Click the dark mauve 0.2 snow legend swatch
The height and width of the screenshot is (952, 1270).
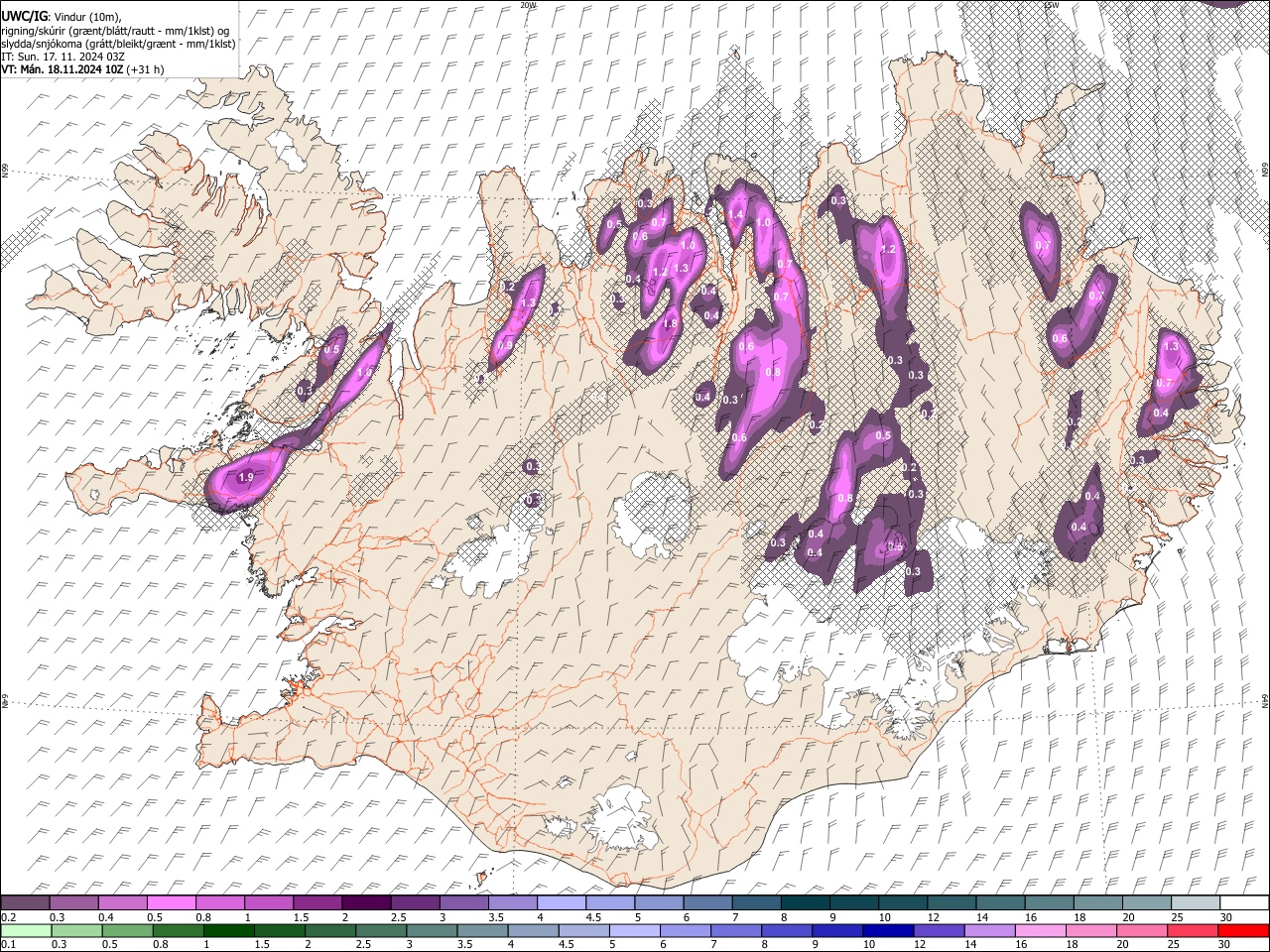(x=25, y=903)
